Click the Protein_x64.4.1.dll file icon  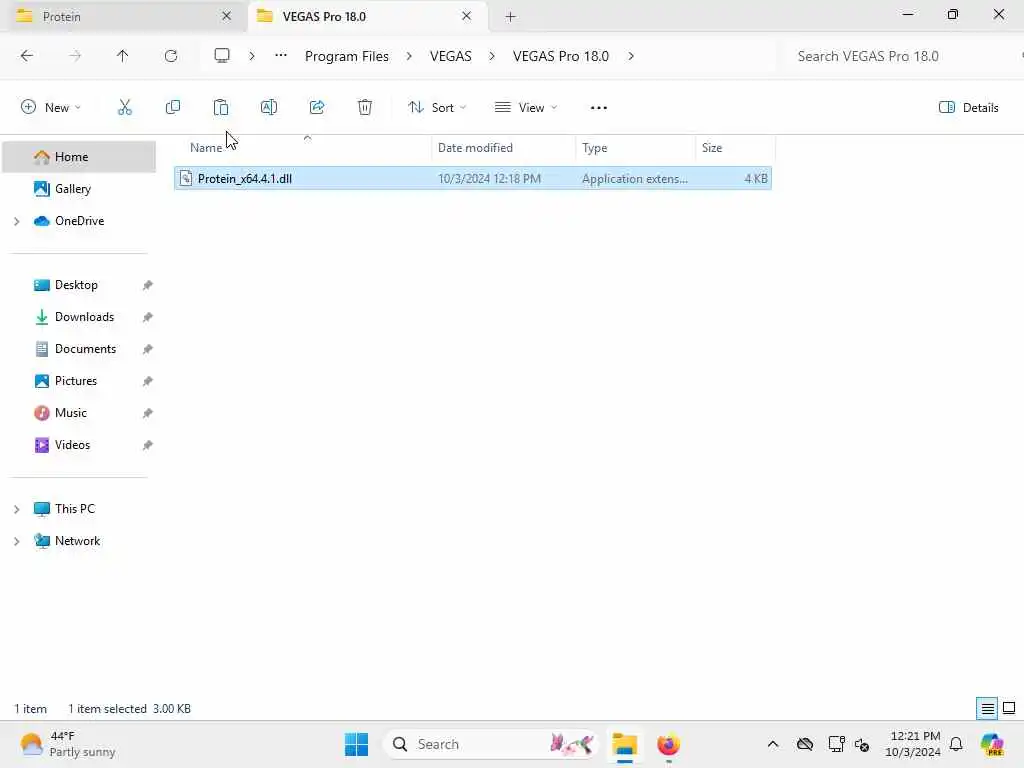[186, 178]
